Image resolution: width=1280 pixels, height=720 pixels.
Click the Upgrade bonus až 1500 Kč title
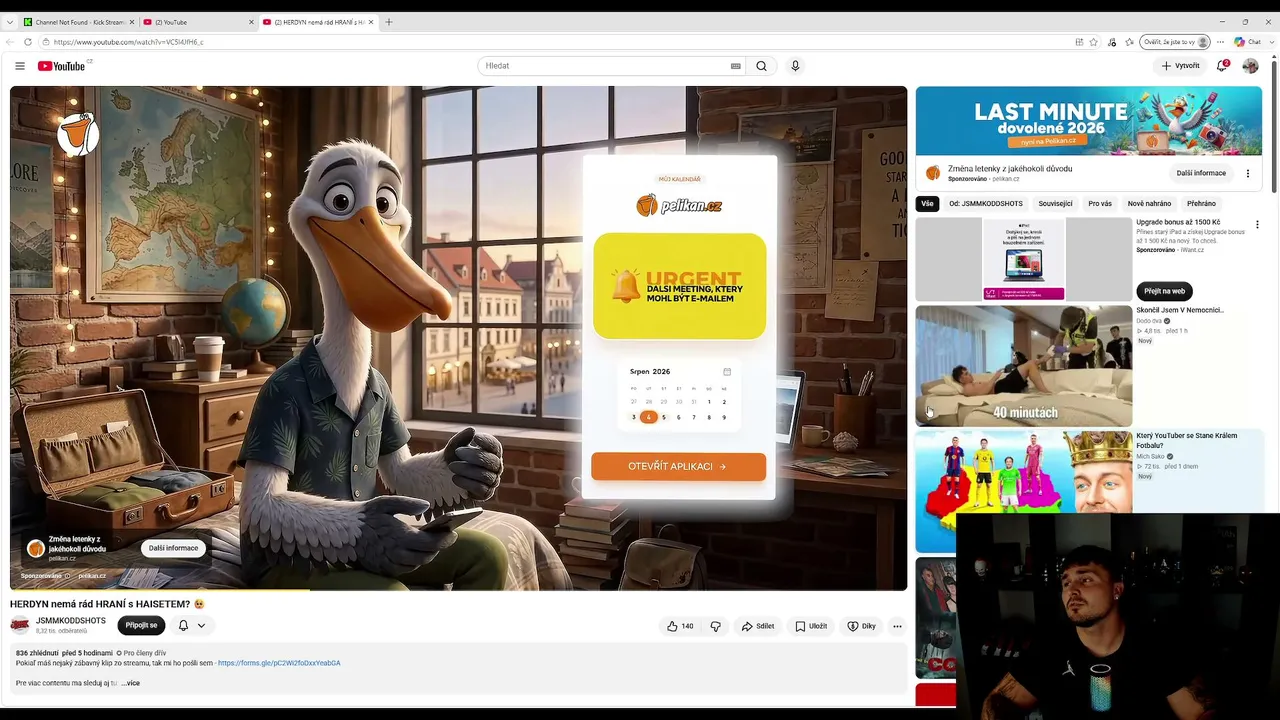click(1177, 222)
